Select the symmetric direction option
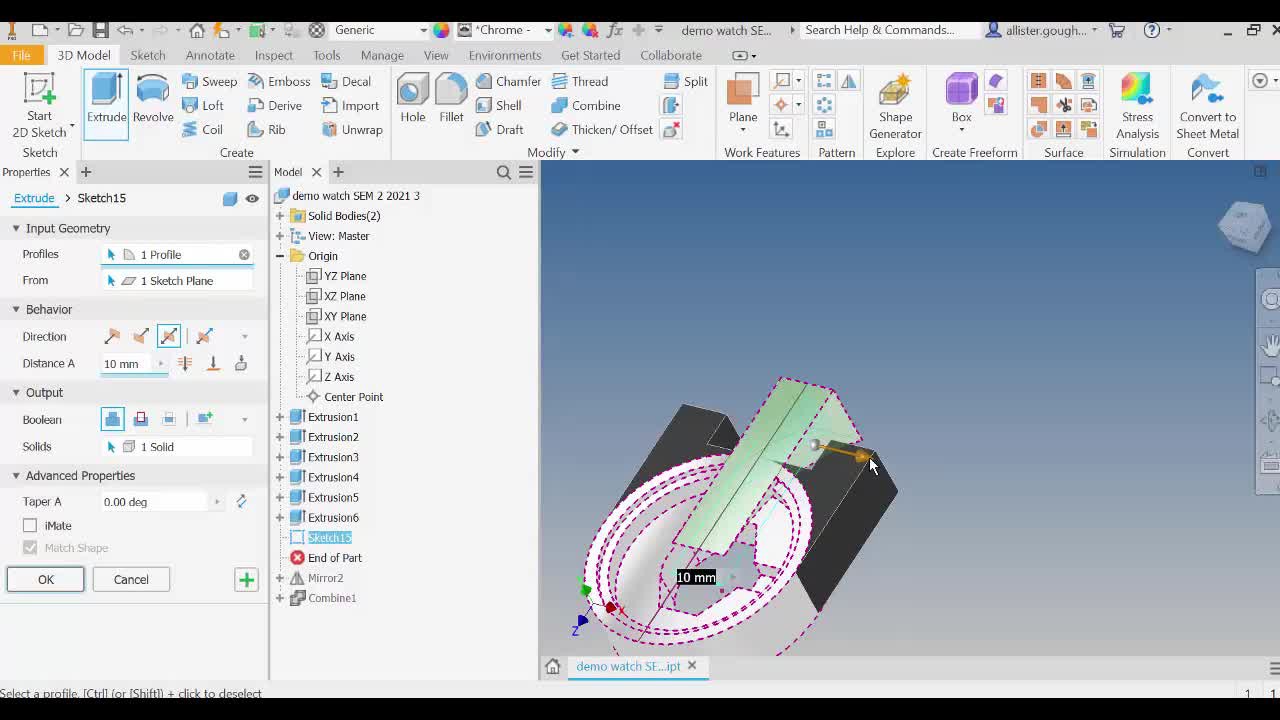 (169, 337)
